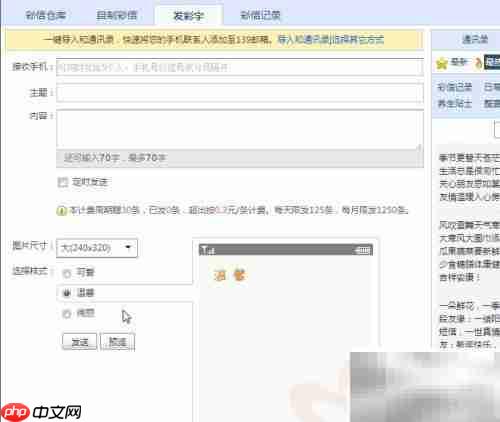Click the green info icon beside billing note
The height and width of the screenshot is (422, 500).
tap(61, 211)
